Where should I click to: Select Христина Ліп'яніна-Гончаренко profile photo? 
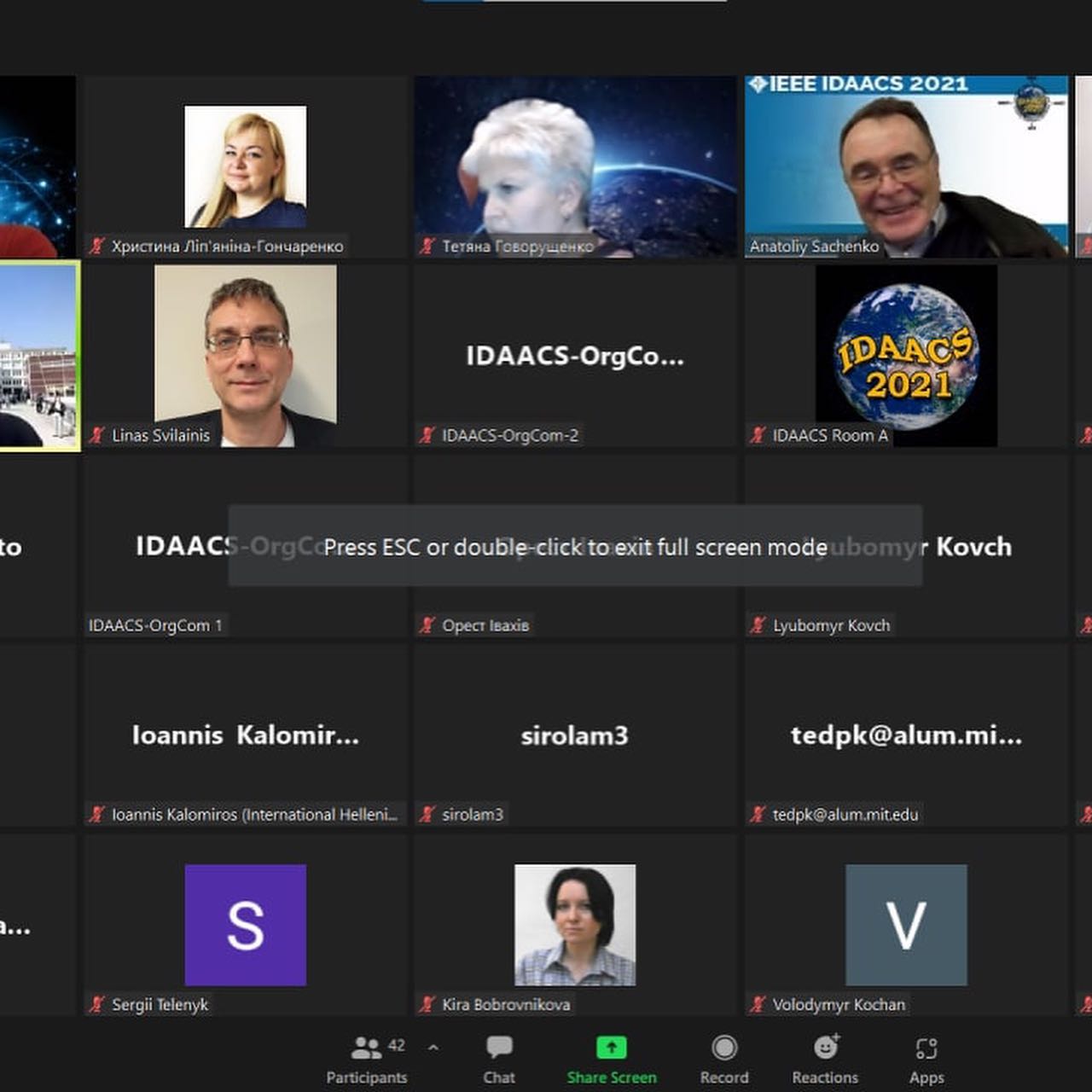point(246,166)
